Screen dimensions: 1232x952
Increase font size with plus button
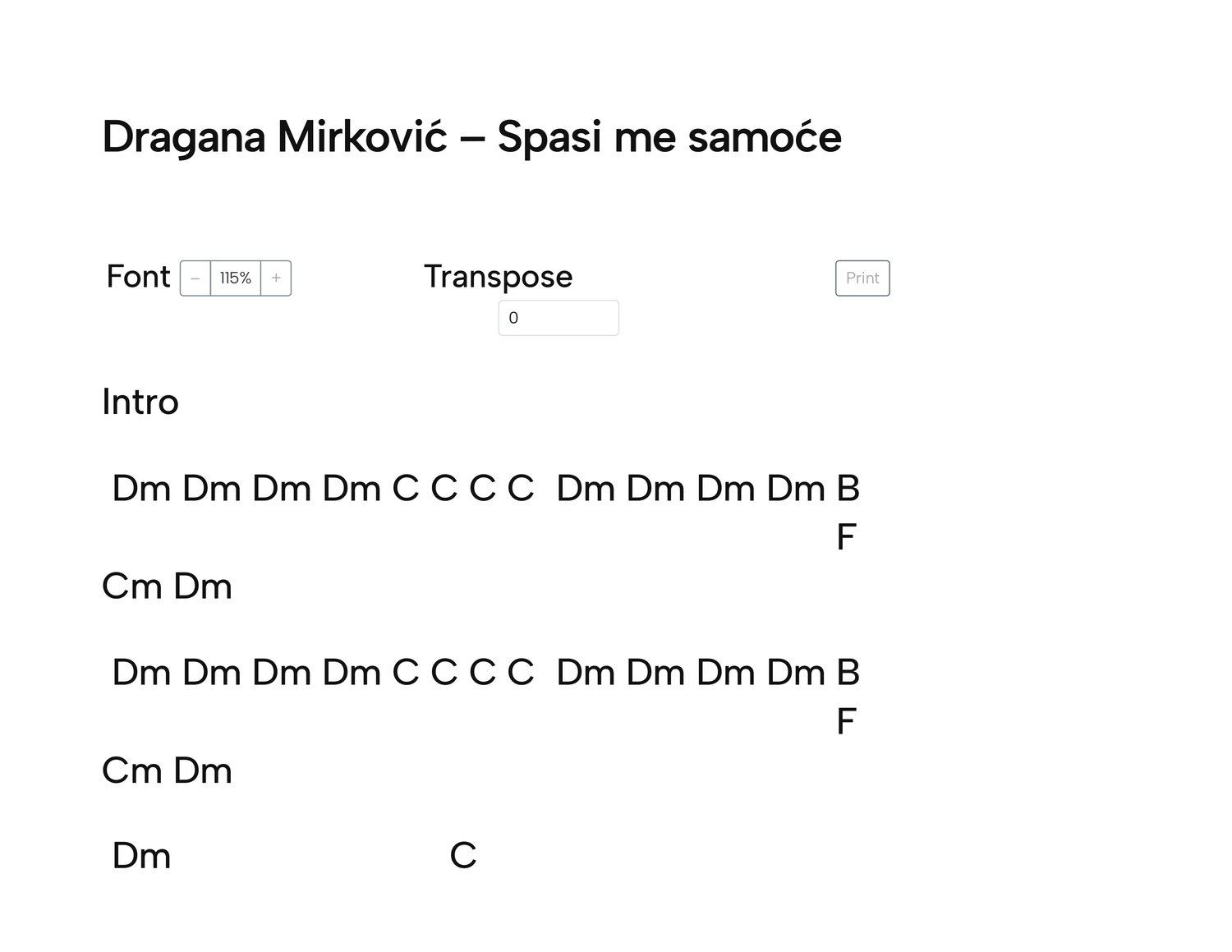276,278
